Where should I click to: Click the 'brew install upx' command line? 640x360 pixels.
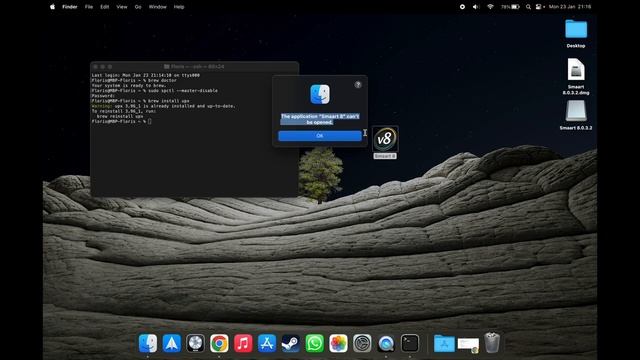click(140, 101)
